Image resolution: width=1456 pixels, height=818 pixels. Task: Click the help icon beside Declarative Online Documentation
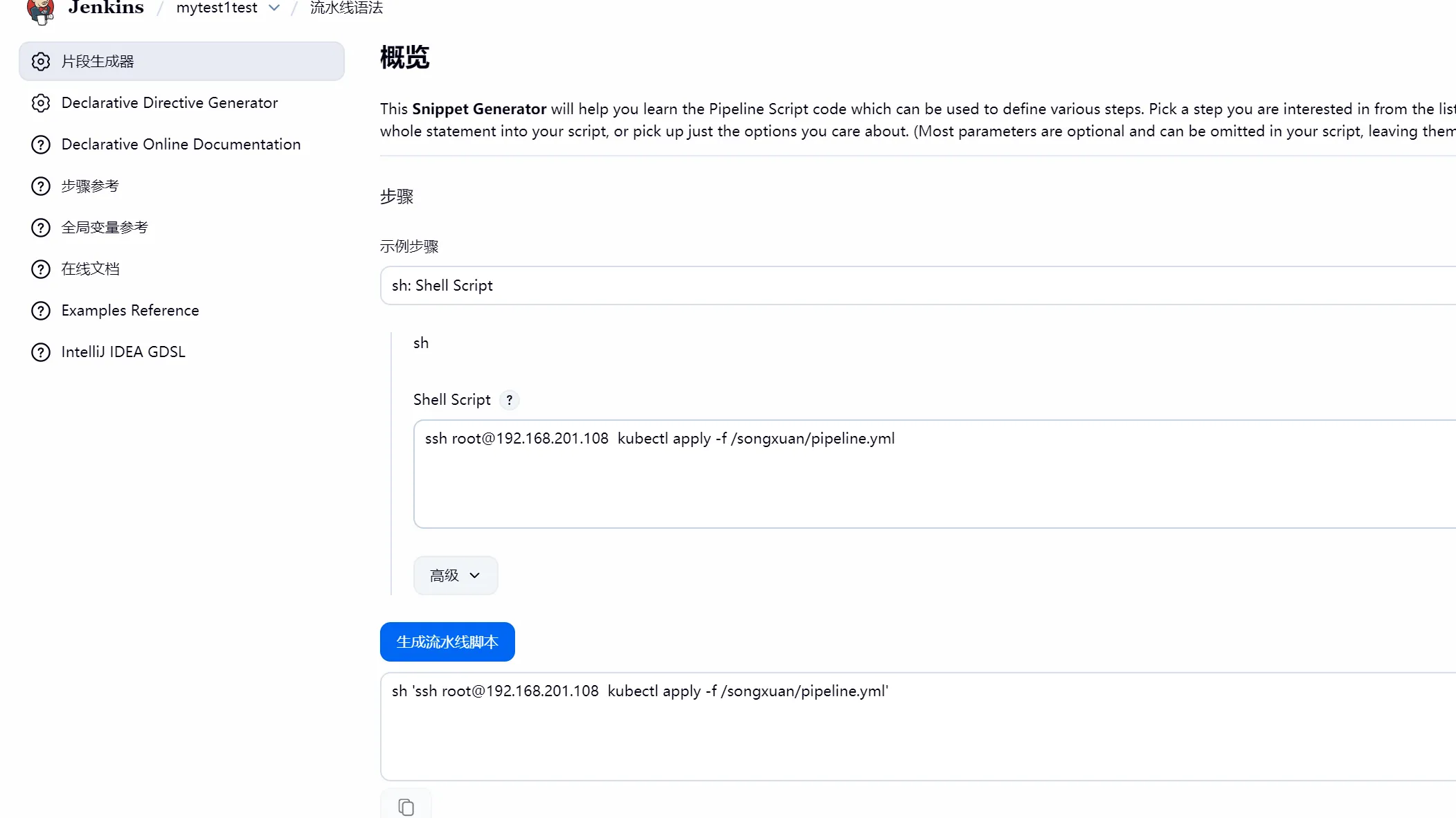point(41,145)
